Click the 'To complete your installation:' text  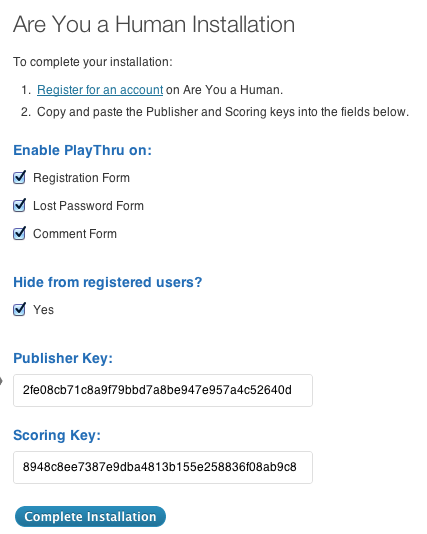coord(93,62)
